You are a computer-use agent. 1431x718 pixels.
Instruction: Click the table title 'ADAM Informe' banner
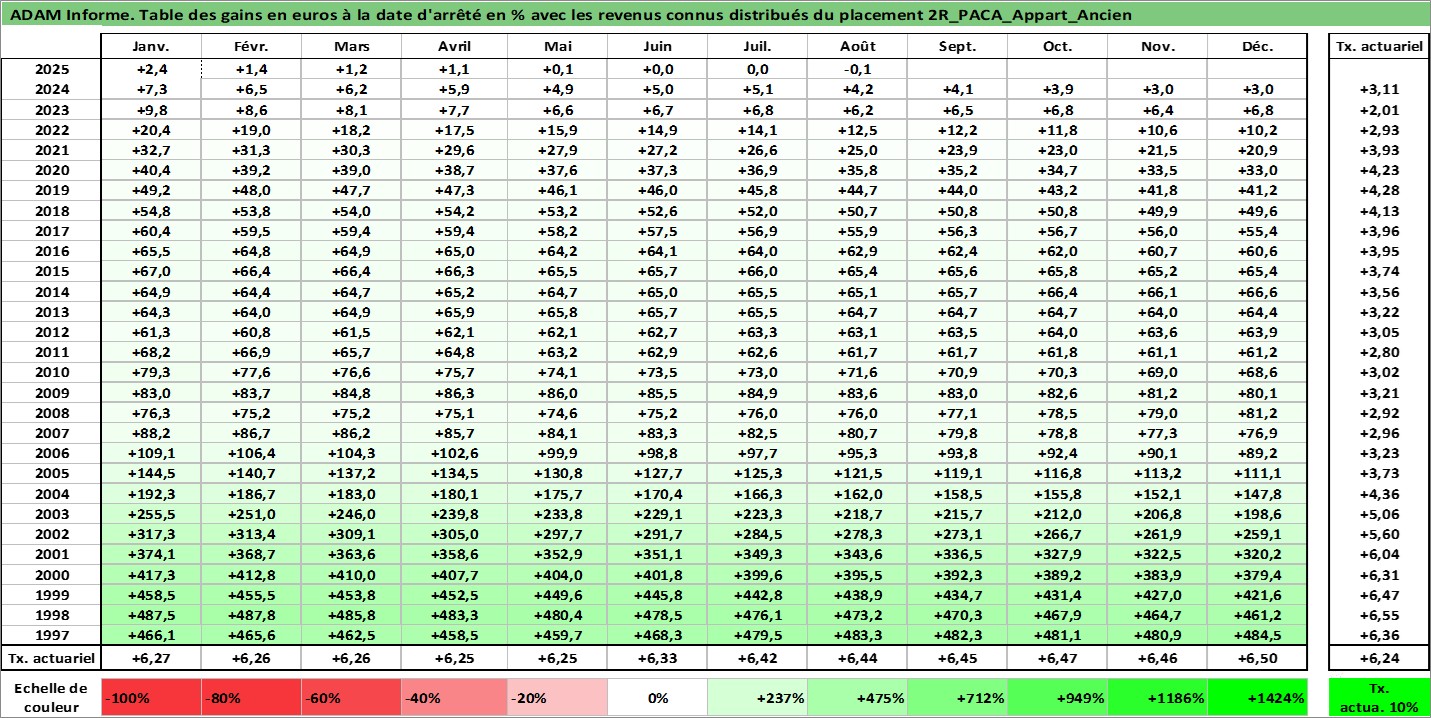(x=715, y=15)
